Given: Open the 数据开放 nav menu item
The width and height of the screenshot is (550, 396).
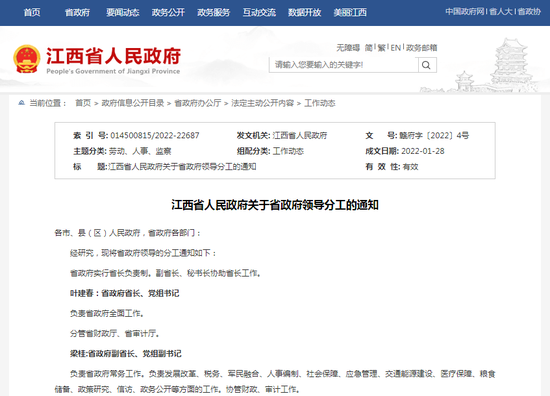Looking at the screenshot, I should pos(305,13).
